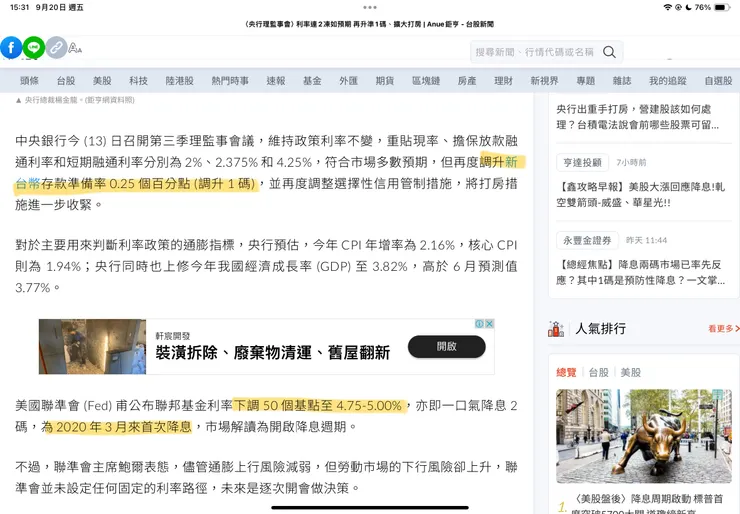This screenshot has height=514, width=740.
Task: Open the 鑫攻略早報 sidebar article
Action: [640, 194]
